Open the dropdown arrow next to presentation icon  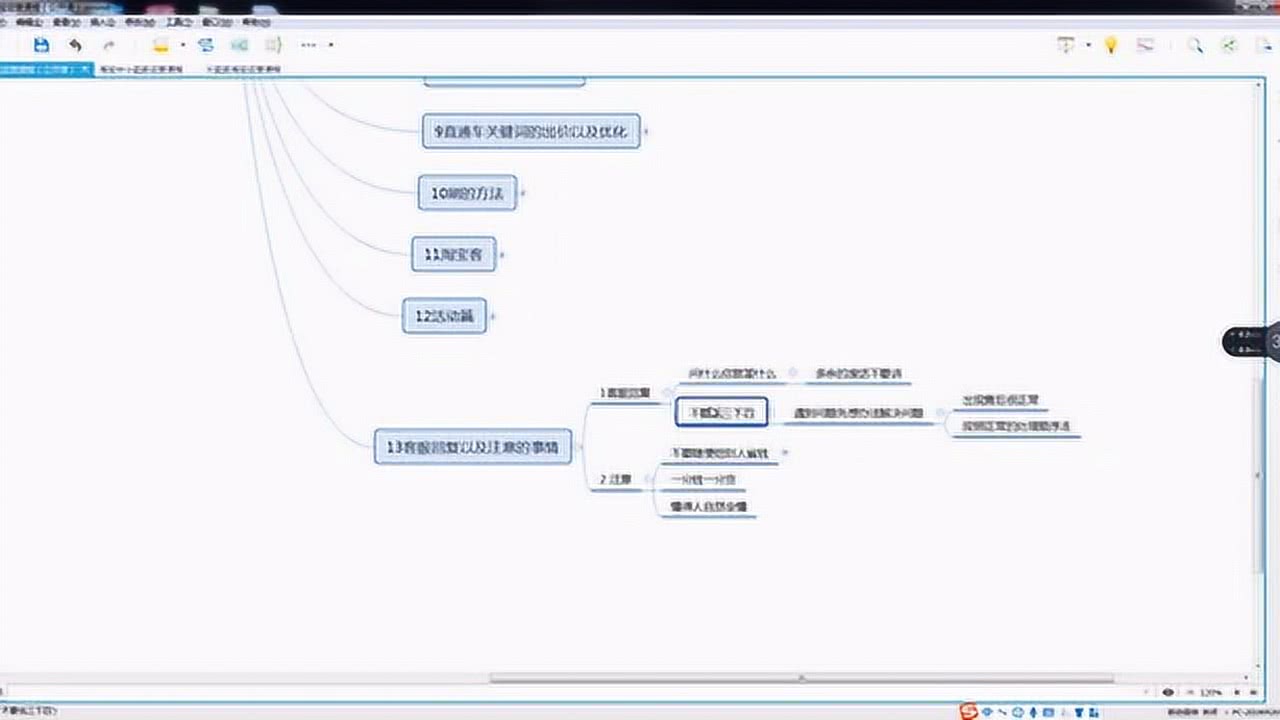[x=1088, y=45]
